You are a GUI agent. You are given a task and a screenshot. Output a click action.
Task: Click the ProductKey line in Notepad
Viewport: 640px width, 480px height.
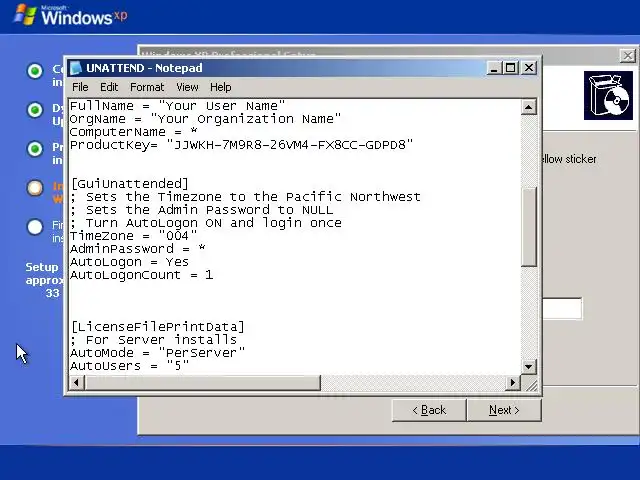241,145
